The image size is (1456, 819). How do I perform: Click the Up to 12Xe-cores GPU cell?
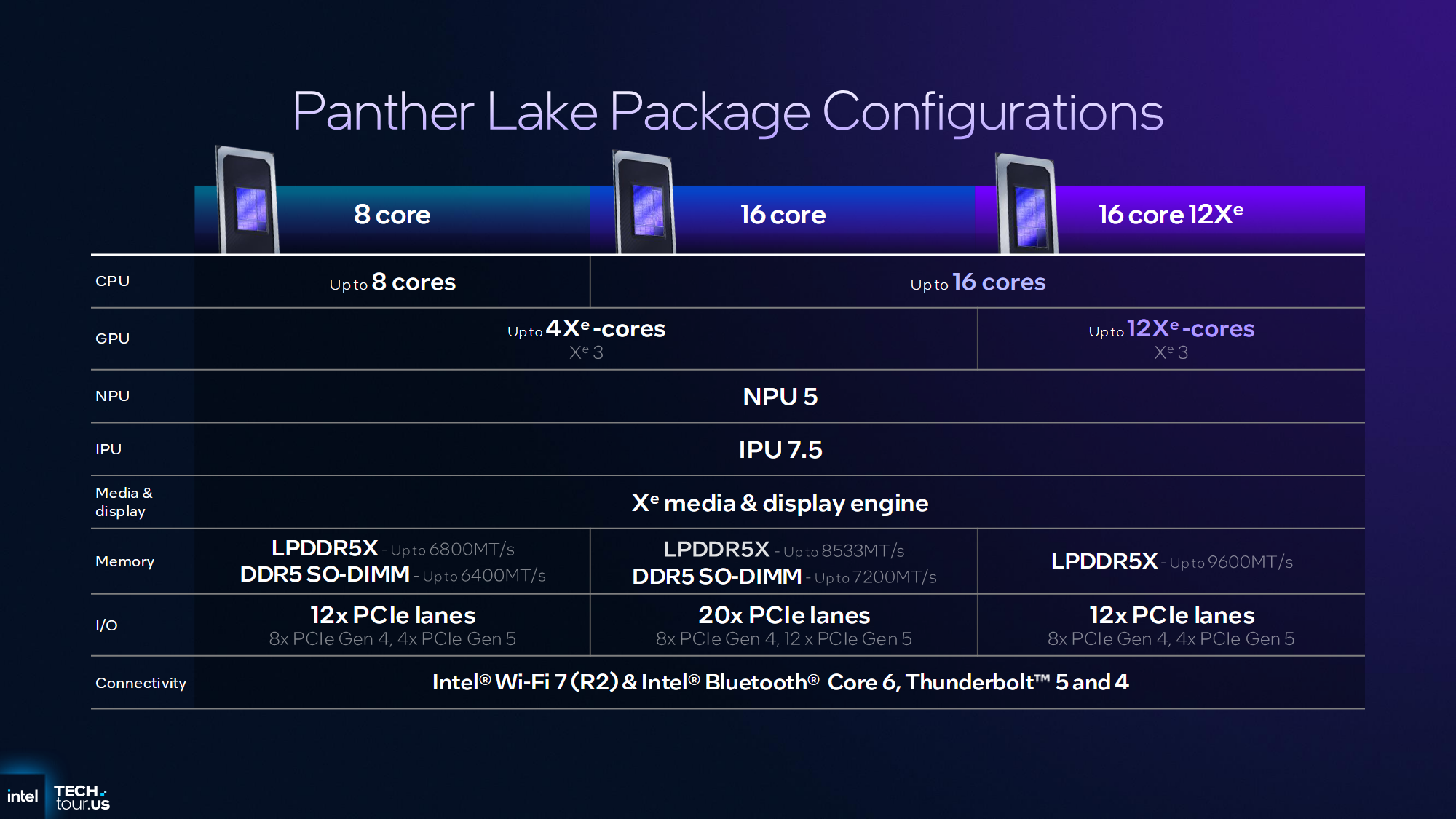click(x=1171, y=339)
